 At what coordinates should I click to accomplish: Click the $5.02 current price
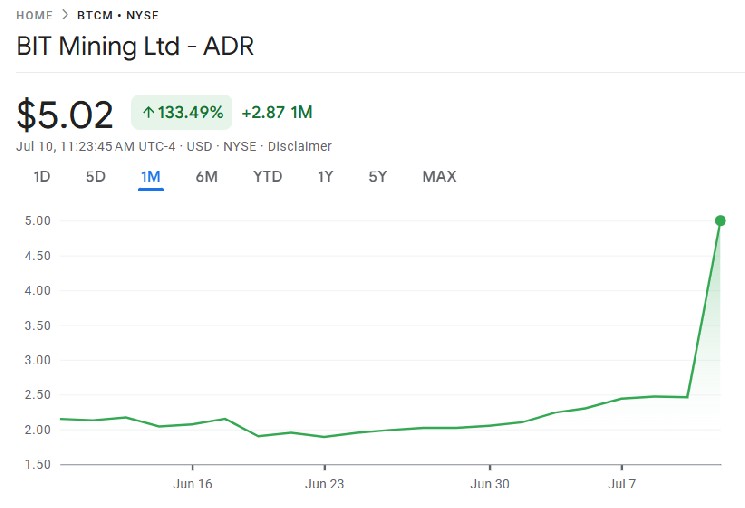65,114
